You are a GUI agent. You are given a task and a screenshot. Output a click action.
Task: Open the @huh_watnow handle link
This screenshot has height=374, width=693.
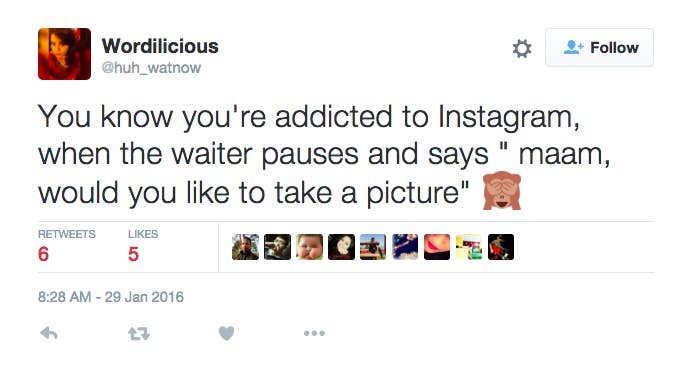point(151,68)
